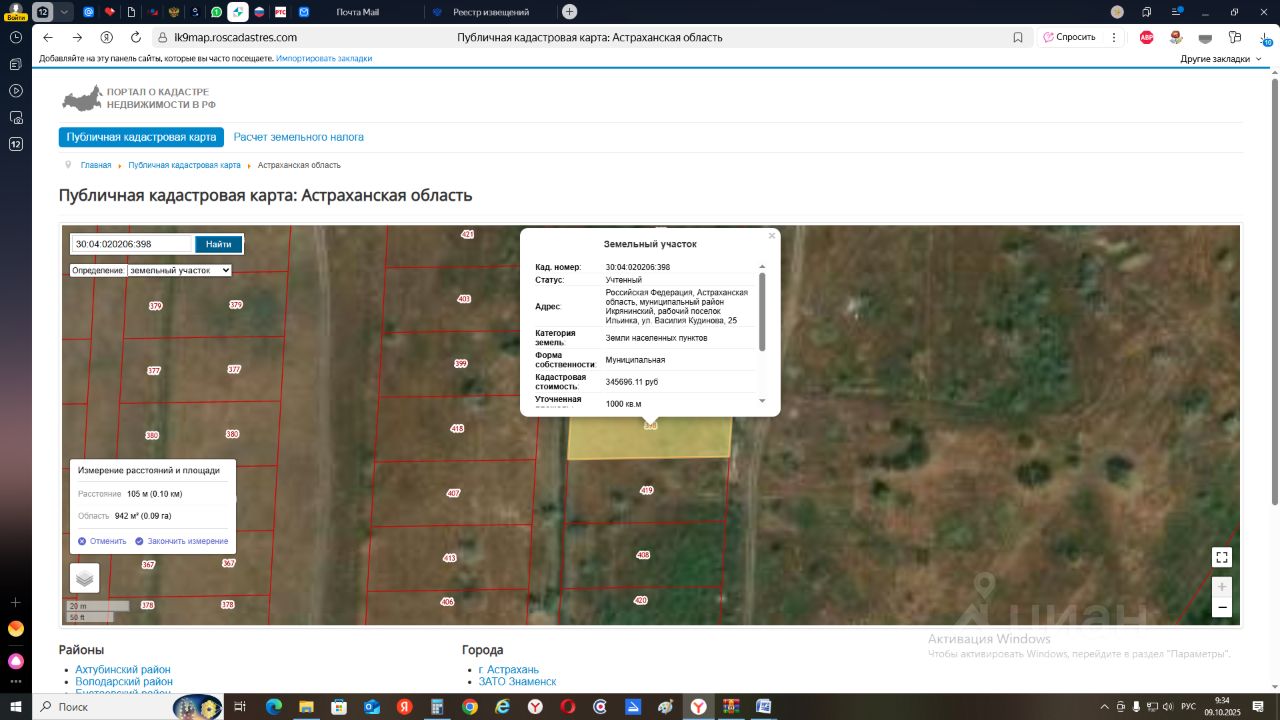The width and height of the screenshot is (1280, 720).
Task: Open the Yandex home button in toolbar
Action: coord(107,37)
